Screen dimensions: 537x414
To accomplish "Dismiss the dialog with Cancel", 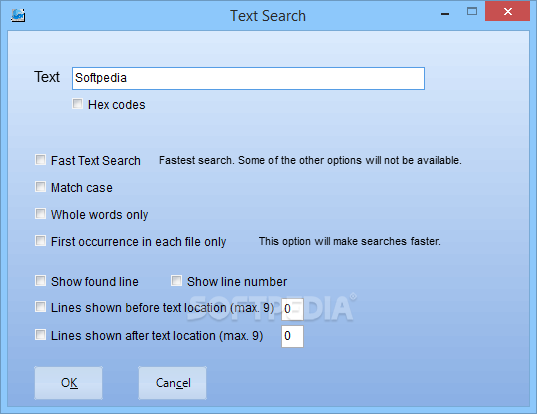I will coord(173,383).
